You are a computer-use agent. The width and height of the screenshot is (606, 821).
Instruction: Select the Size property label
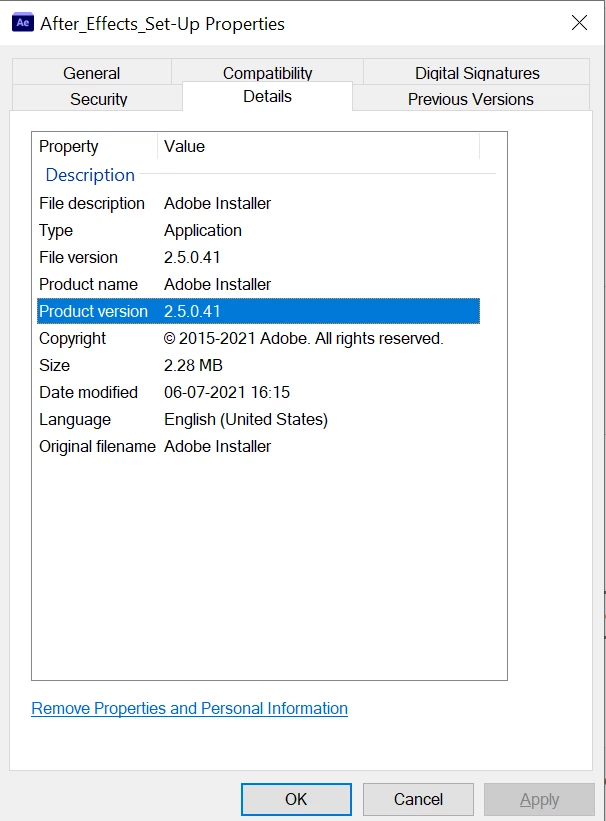click(x=54, y=365)
